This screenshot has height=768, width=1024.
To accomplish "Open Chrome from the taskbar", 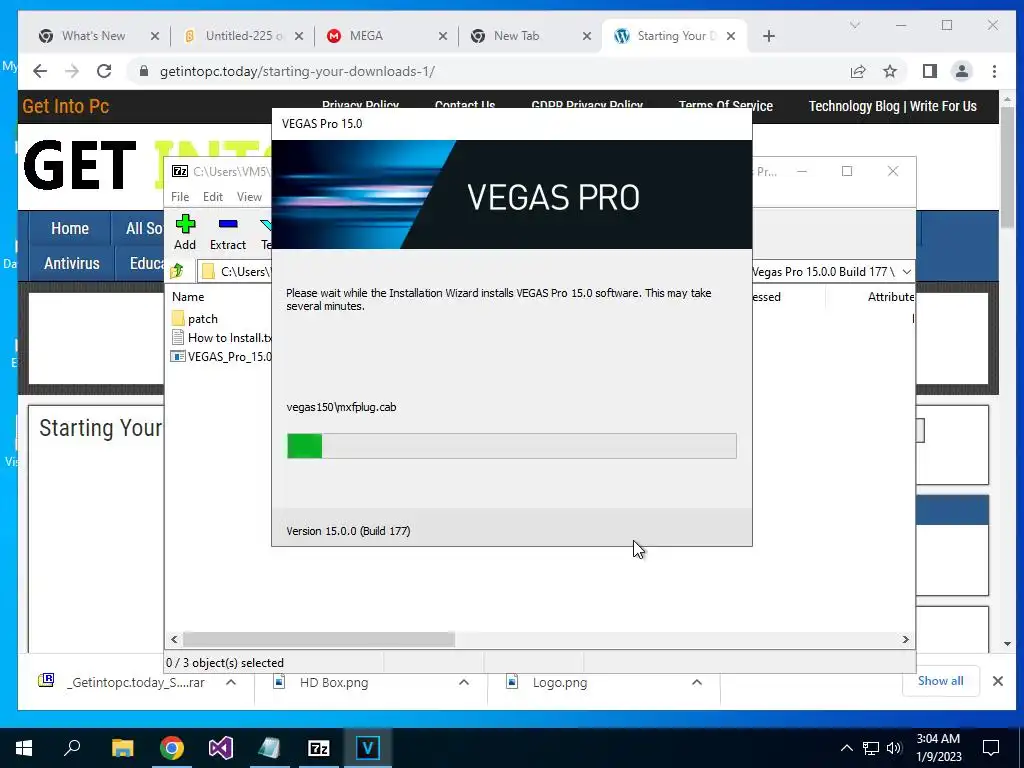I will click(x=172, y=748).
